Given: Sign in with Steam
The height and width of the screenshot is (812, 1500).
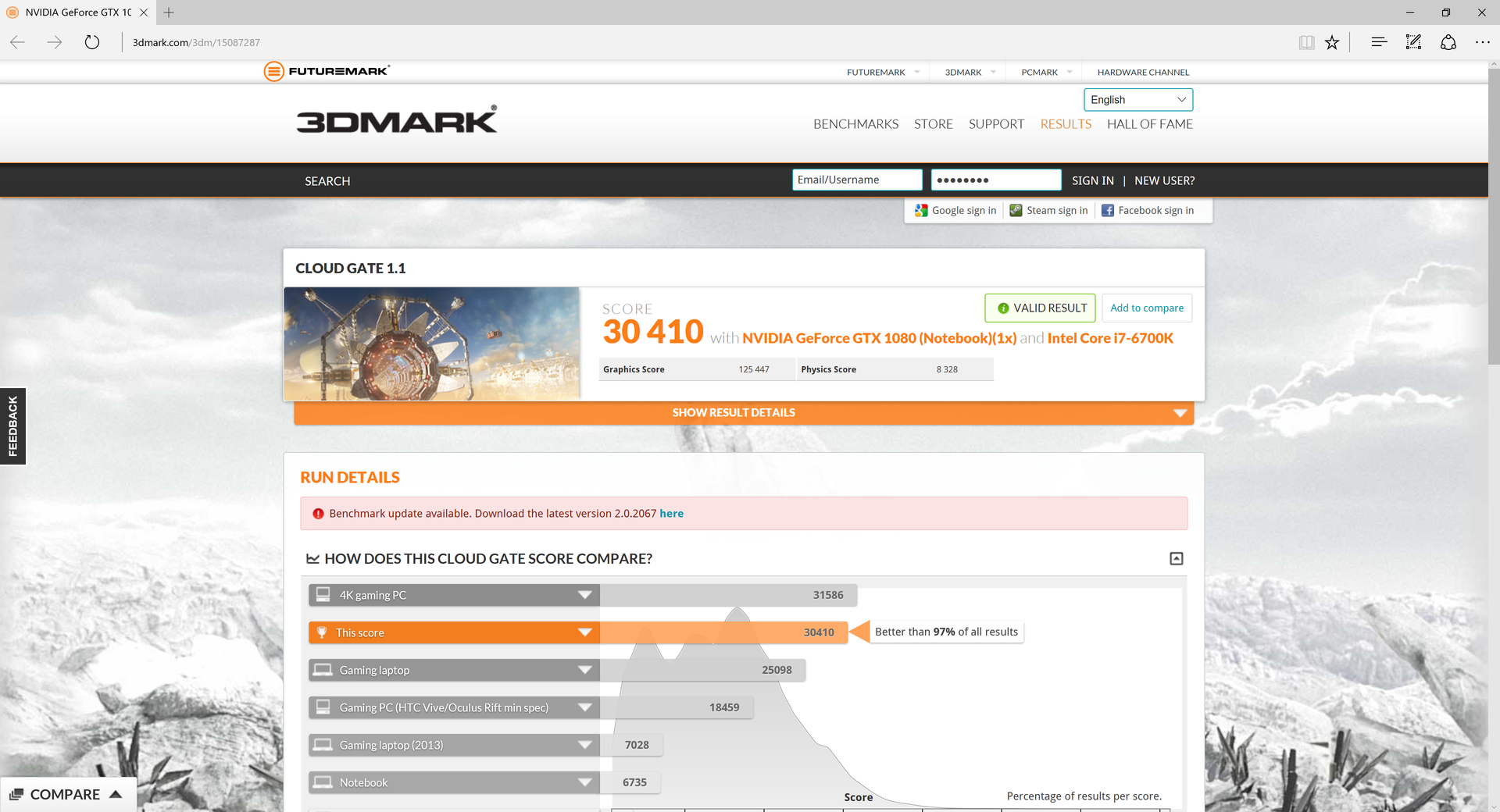Looking at the screenshot, I should pos(1048,210).
